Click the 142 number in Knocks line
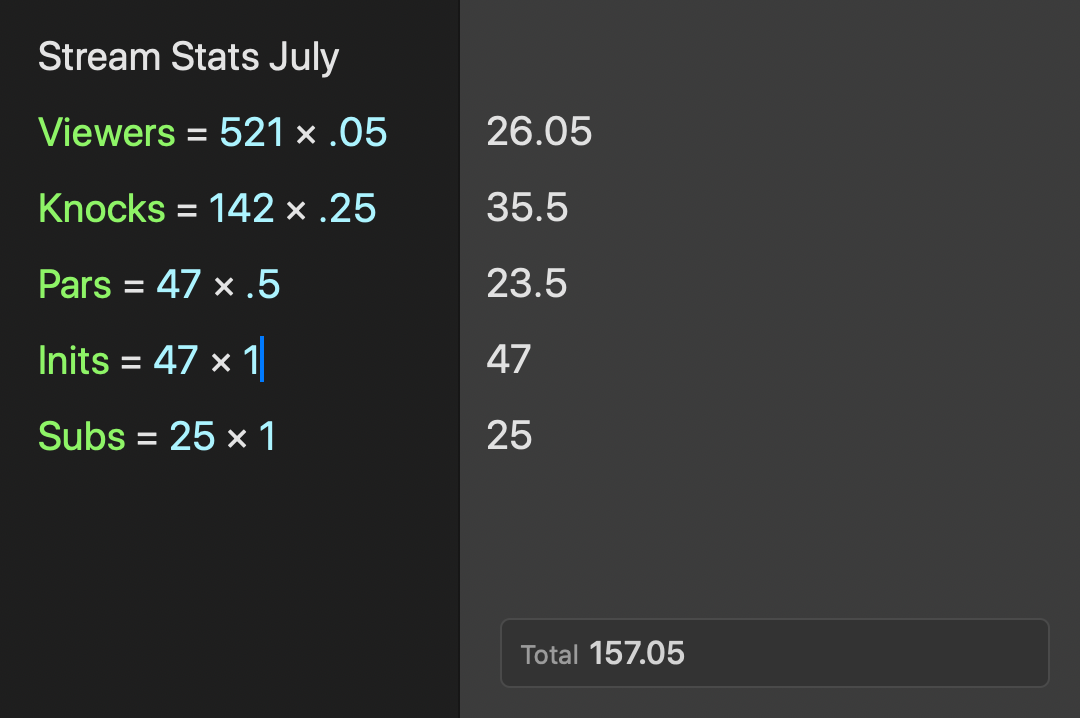This screenshot has width=1080, height=718. 241,208
